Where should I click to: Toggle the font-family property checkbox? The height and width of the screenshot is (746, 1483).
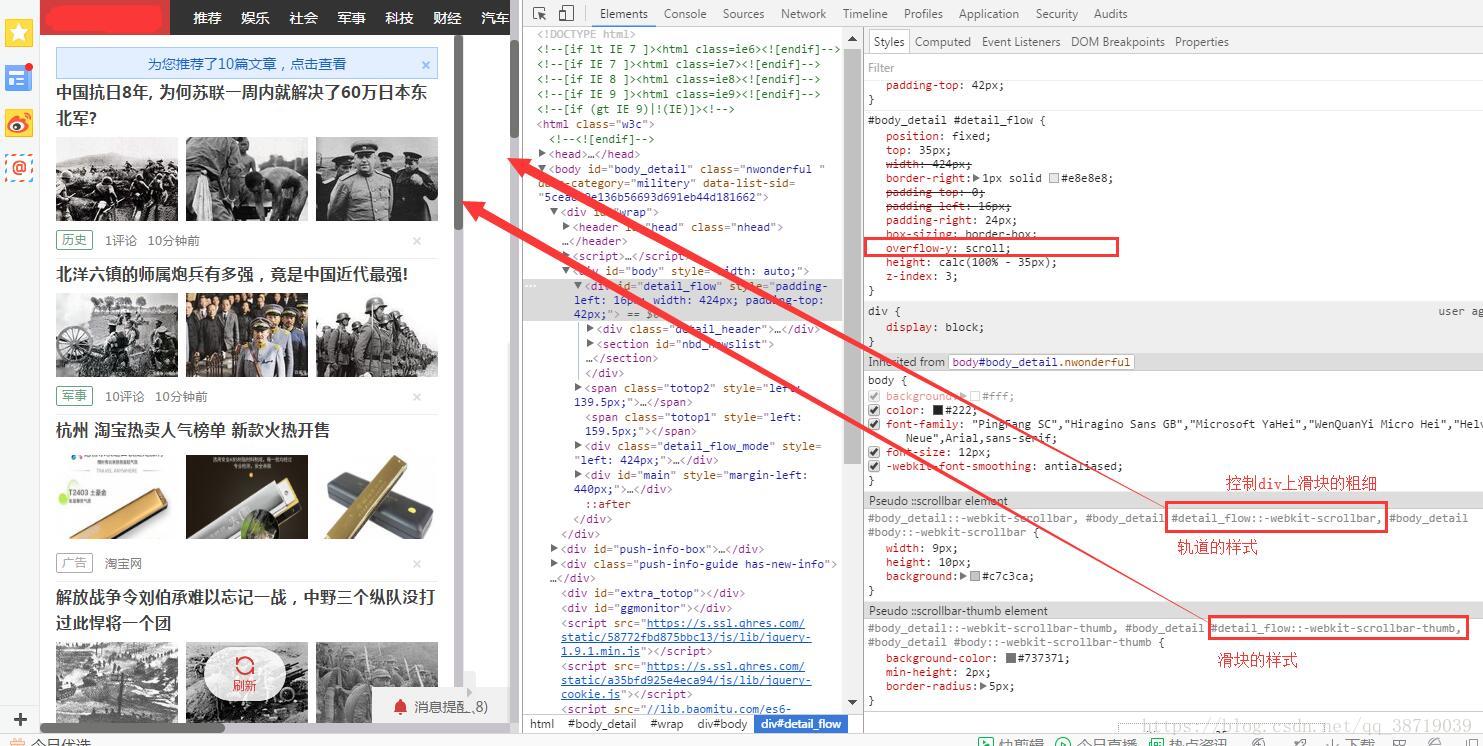point(874,424)
